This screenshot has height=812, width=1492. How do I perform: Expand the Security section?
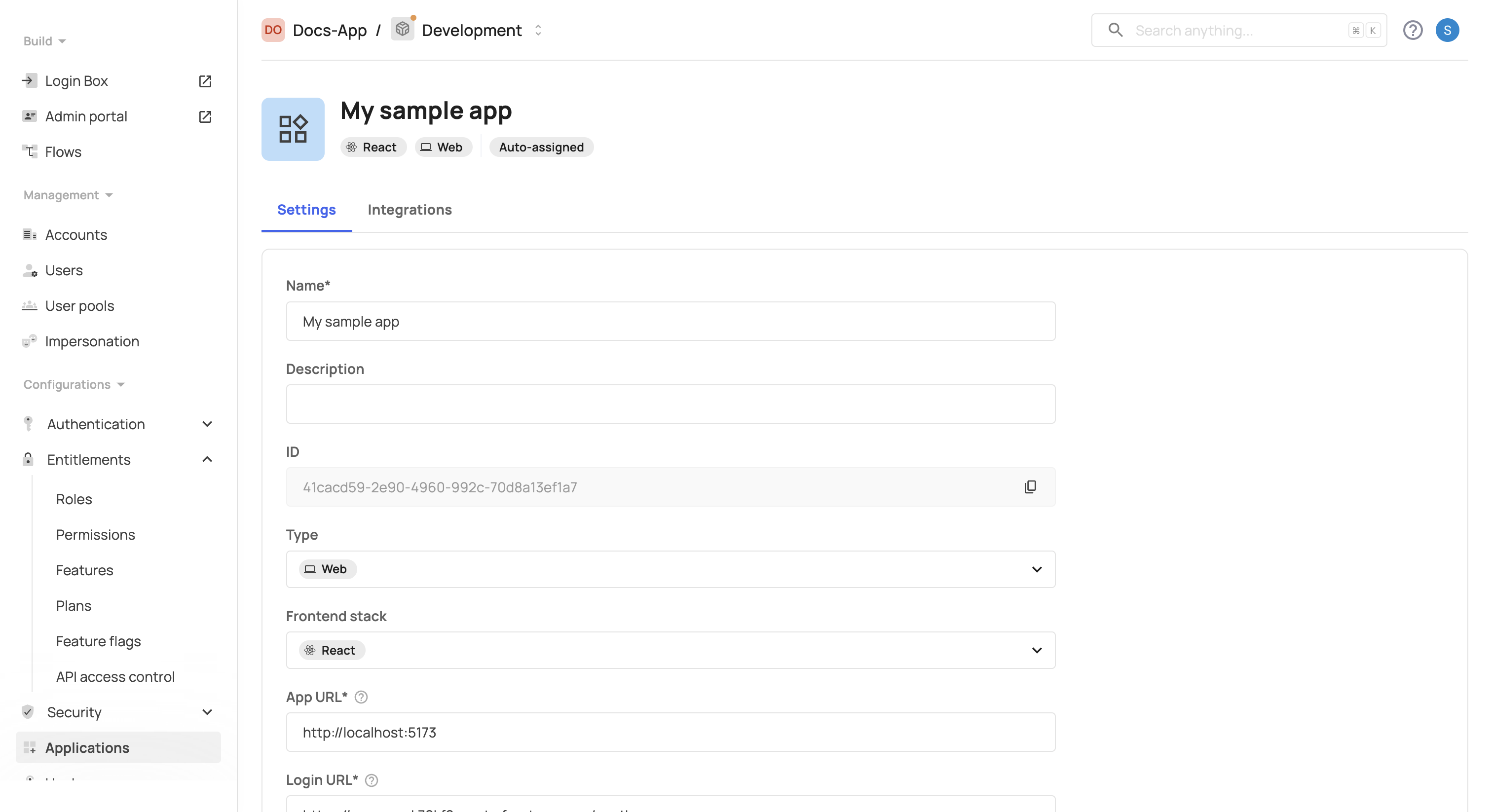[x=207, y=712]
